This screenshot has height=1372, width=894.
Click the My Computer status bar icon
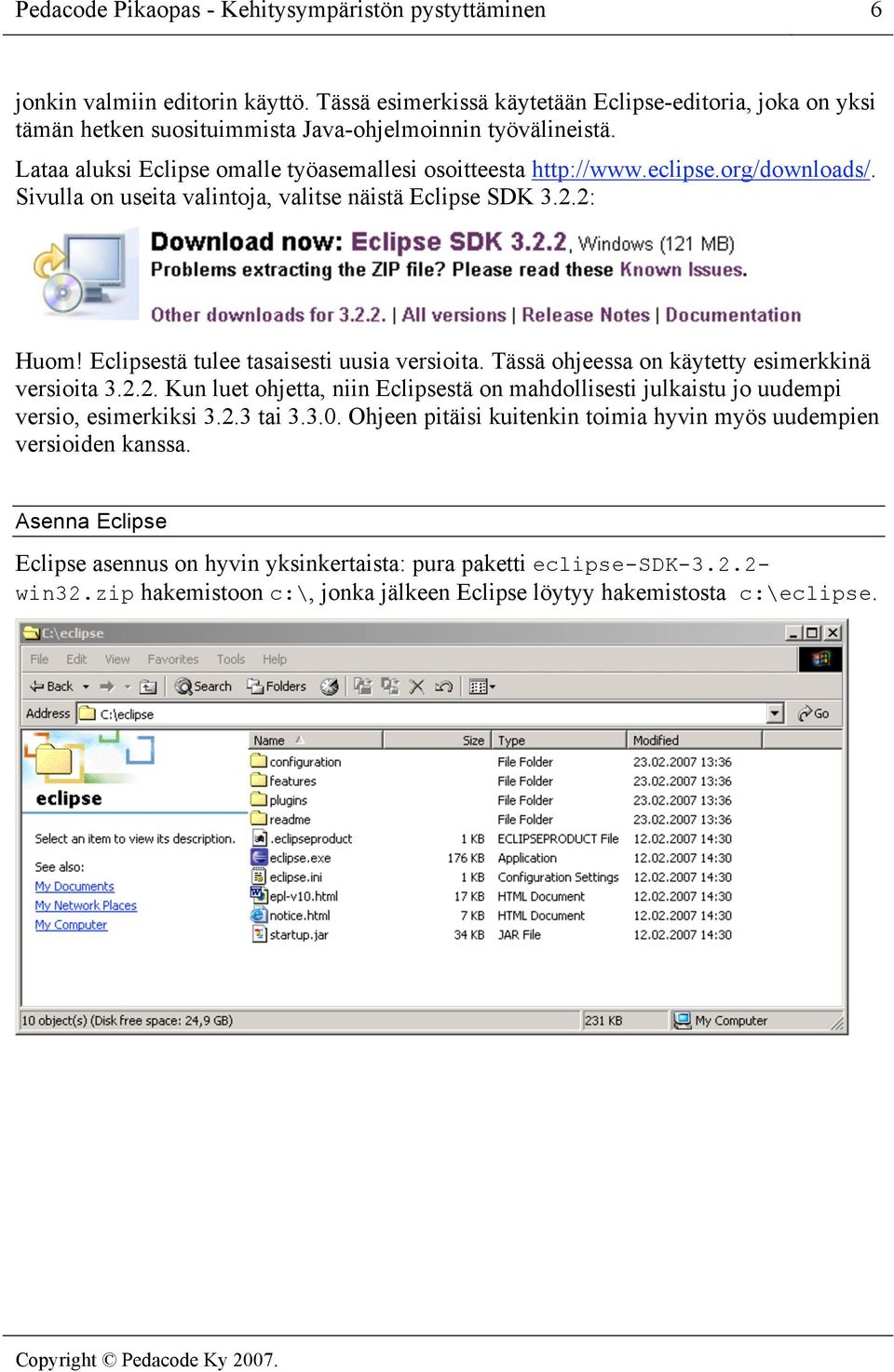tap(683, 1020)
